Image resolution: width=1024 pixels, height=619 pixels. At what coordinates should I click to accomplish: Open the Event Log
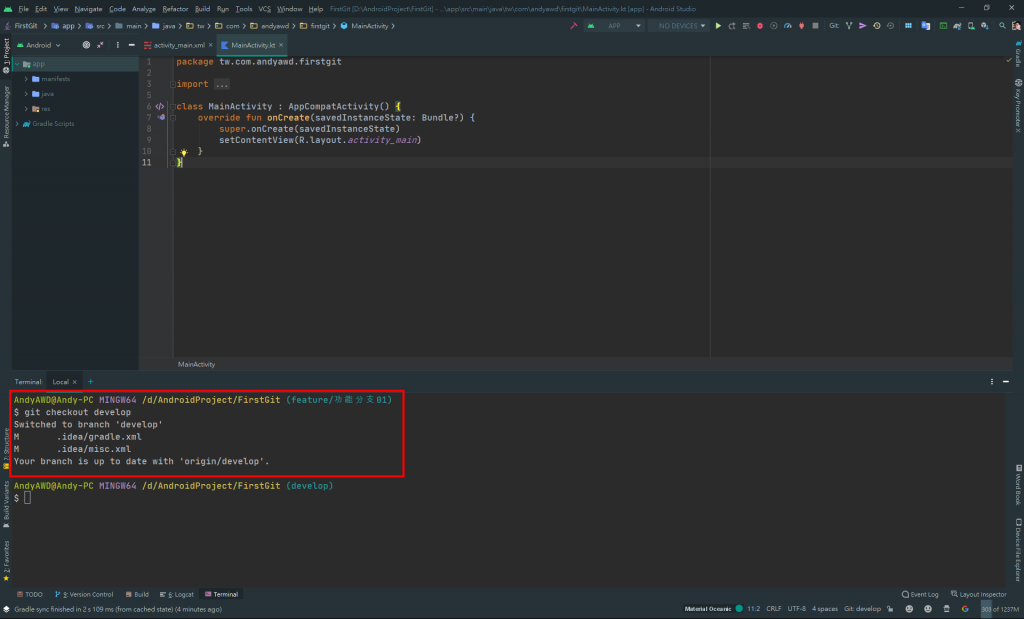920,595
